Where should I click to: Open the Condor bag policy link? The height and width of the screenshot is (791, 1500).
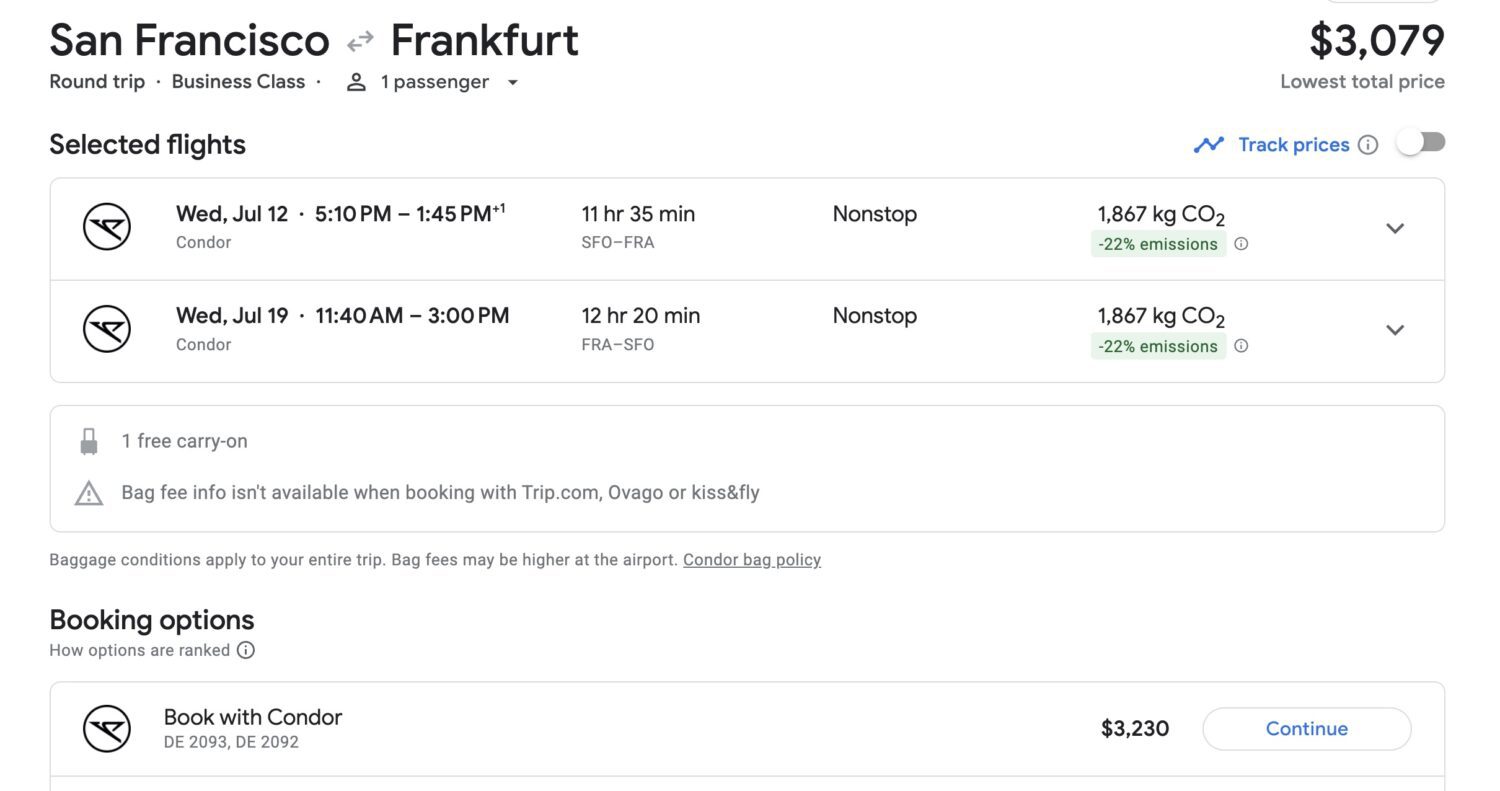(751, 559)
